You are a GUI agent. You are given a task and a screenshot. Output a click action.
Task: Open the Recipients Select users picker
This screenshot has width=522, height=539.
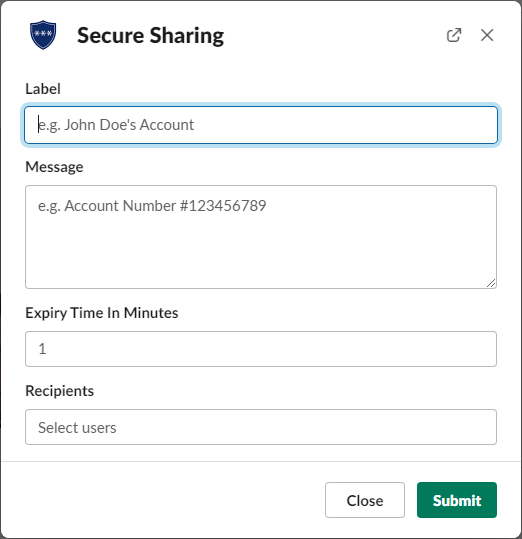point(261,427)
